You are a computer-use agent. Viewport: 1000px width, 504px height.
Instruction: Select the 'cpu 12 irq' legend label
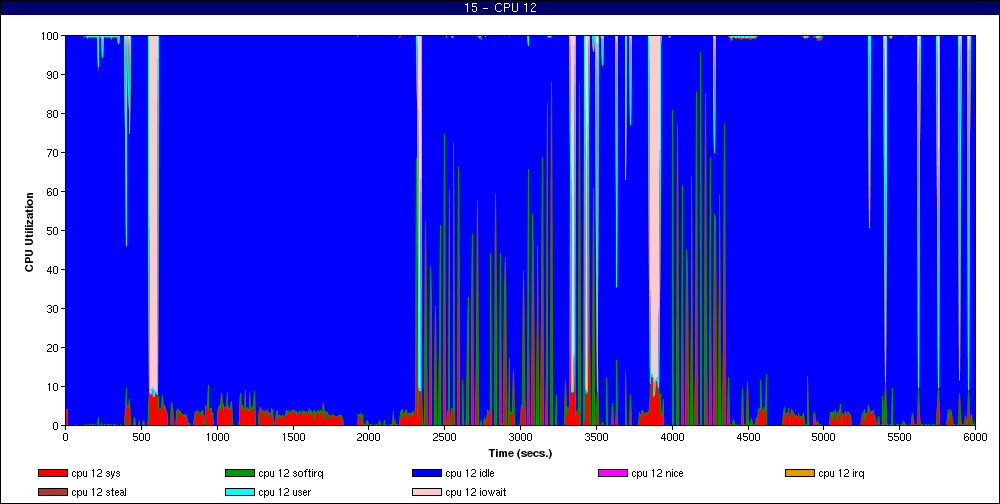pos(841,473)
